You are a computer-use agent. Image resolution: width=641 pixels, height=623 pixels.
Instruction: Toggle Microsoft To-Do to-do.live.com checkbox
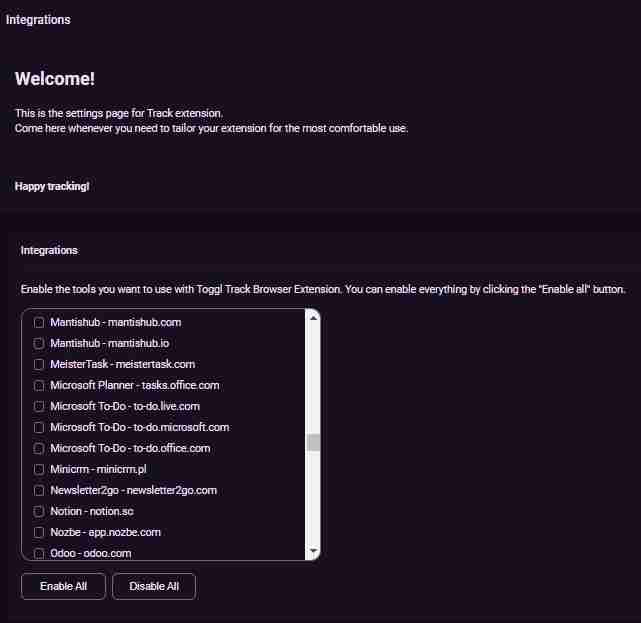point(39,406)
